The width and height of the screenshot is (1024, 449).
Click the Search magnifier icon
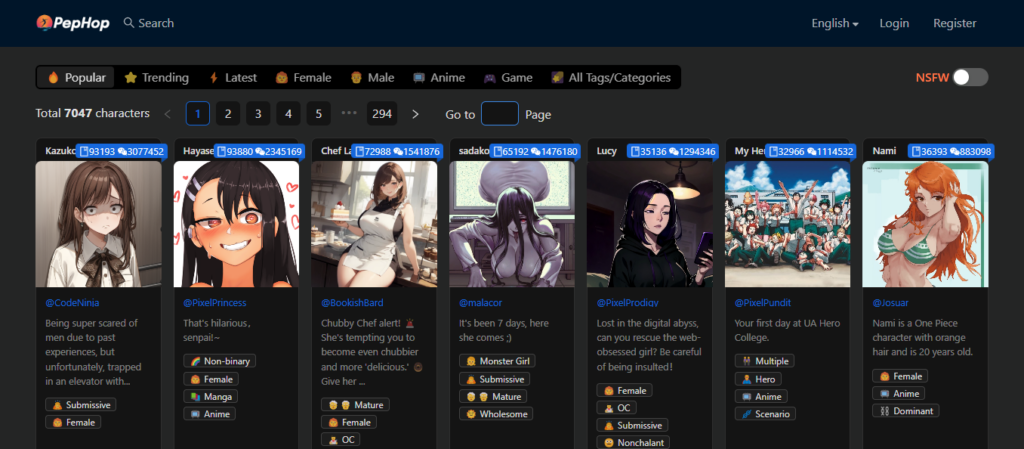pyautogui.click(x=129, y=23)
